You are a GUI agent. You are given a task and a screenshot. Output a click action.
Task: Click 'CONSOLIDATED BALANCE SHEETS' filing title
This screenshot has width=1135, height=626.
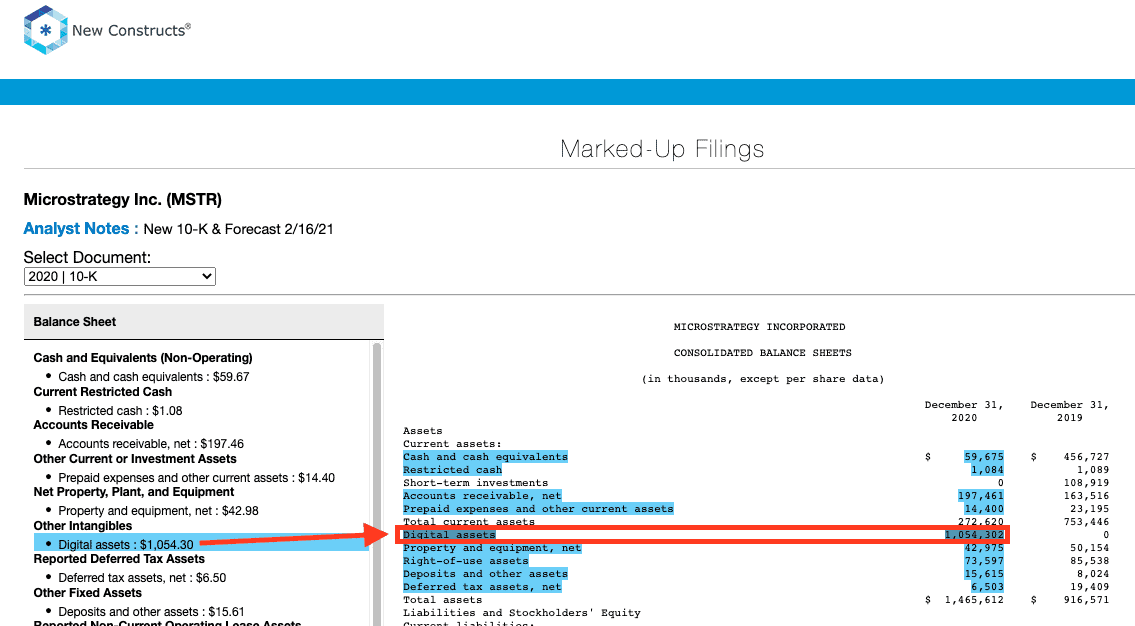(762, 352)
